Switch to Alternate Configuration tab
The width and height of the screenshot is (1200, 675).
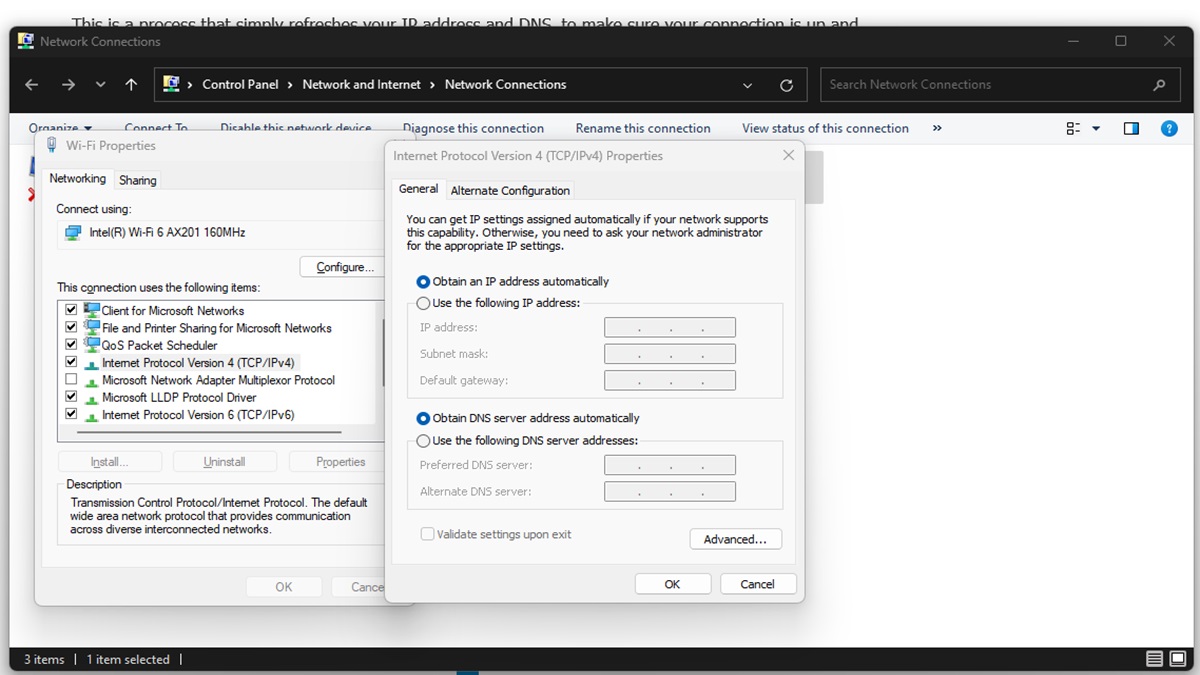510,190
